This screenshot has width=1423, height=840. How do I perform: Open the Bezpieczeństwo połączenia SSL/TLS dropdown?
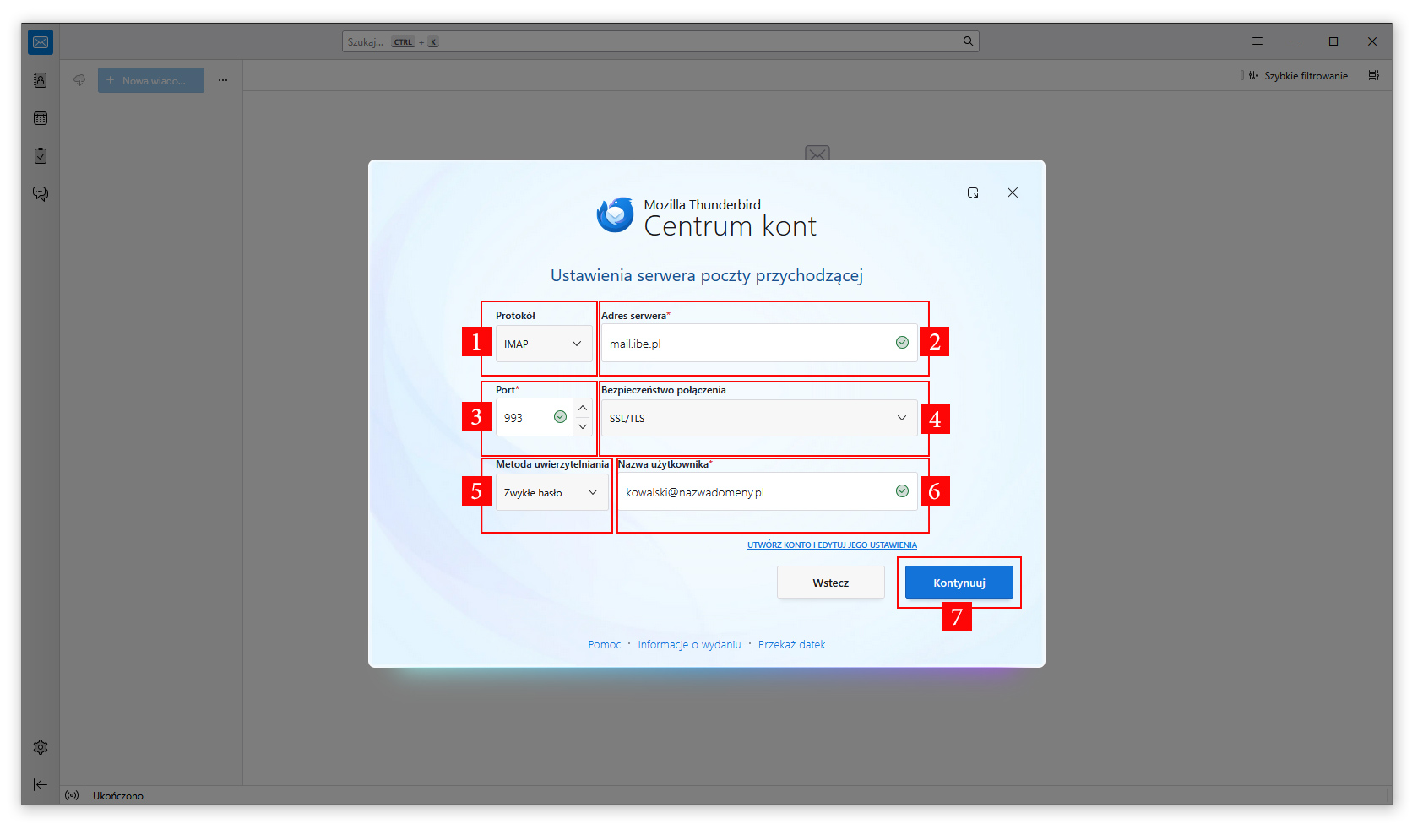pos(758,418)
